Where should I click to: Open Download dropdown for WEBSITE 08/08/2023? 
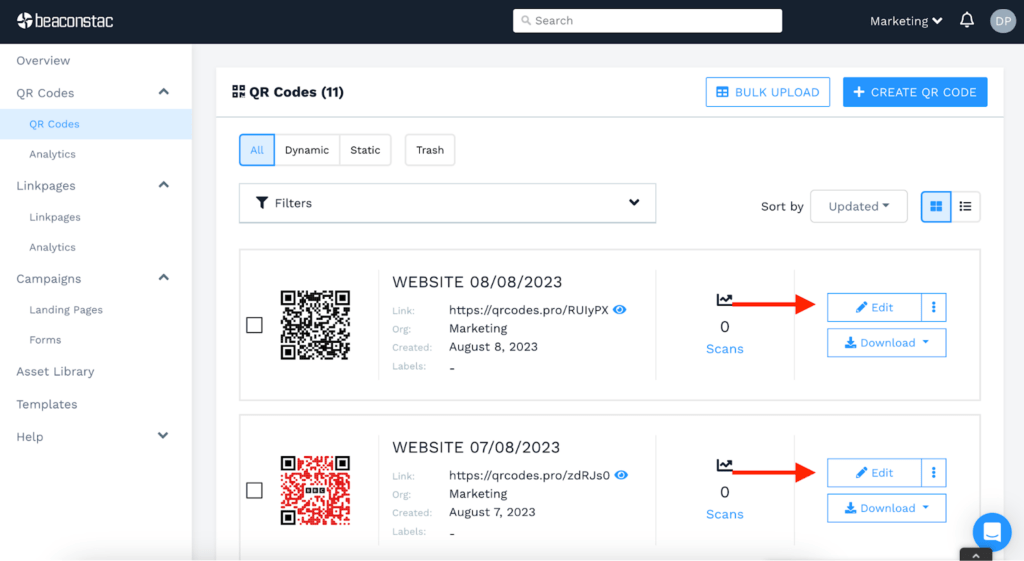point(886,342)
